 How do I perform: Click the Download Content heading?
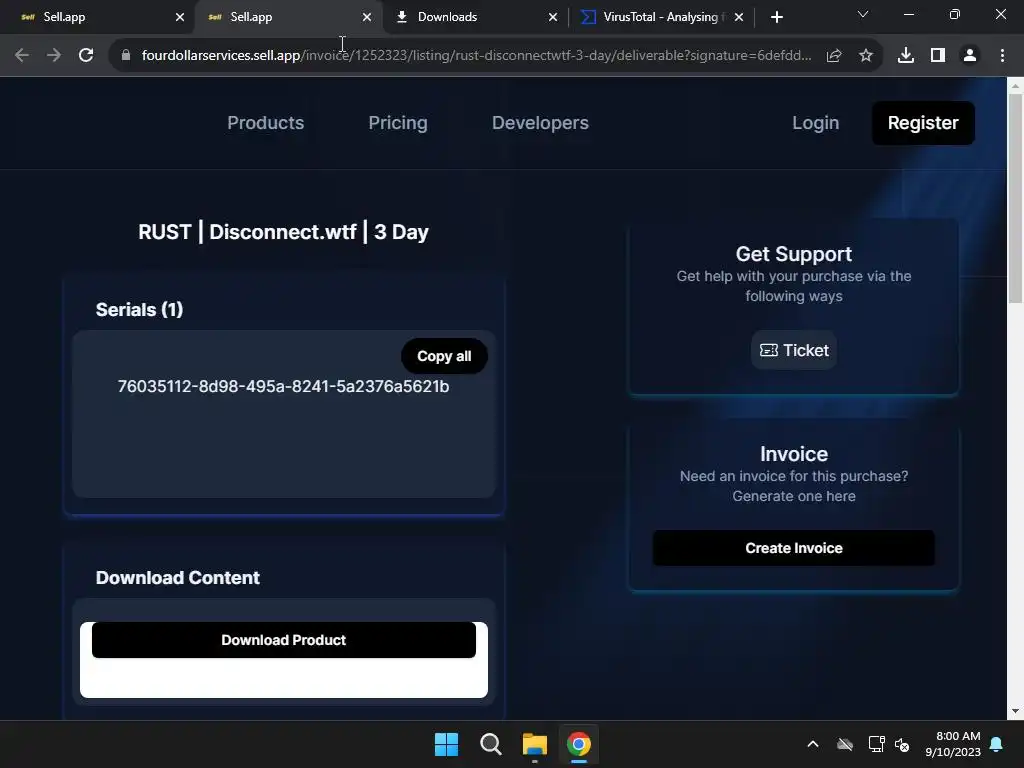[x=178, y=578]
